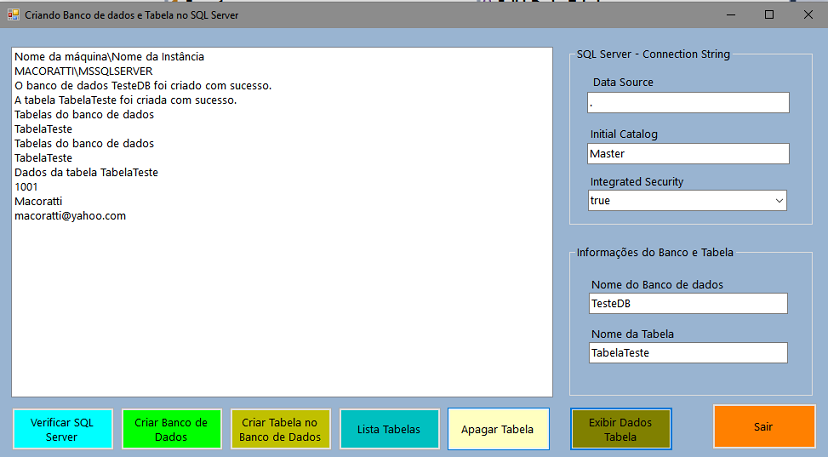Click Criar Tabela no Banco de Dados
Viewport: 828px width, 457px height.
point(280,429)
